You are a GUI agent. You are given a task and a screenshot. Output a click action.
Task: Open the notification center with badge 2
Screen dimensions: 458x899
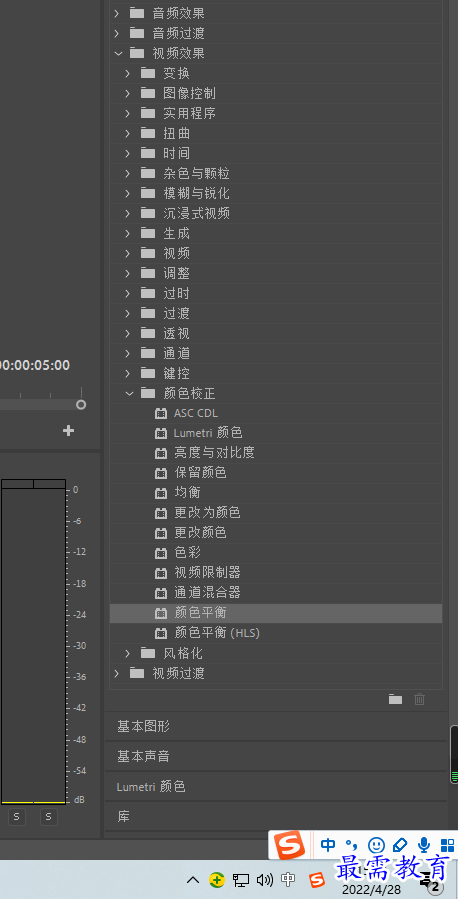pyautogui.click(x=430, y=884)
